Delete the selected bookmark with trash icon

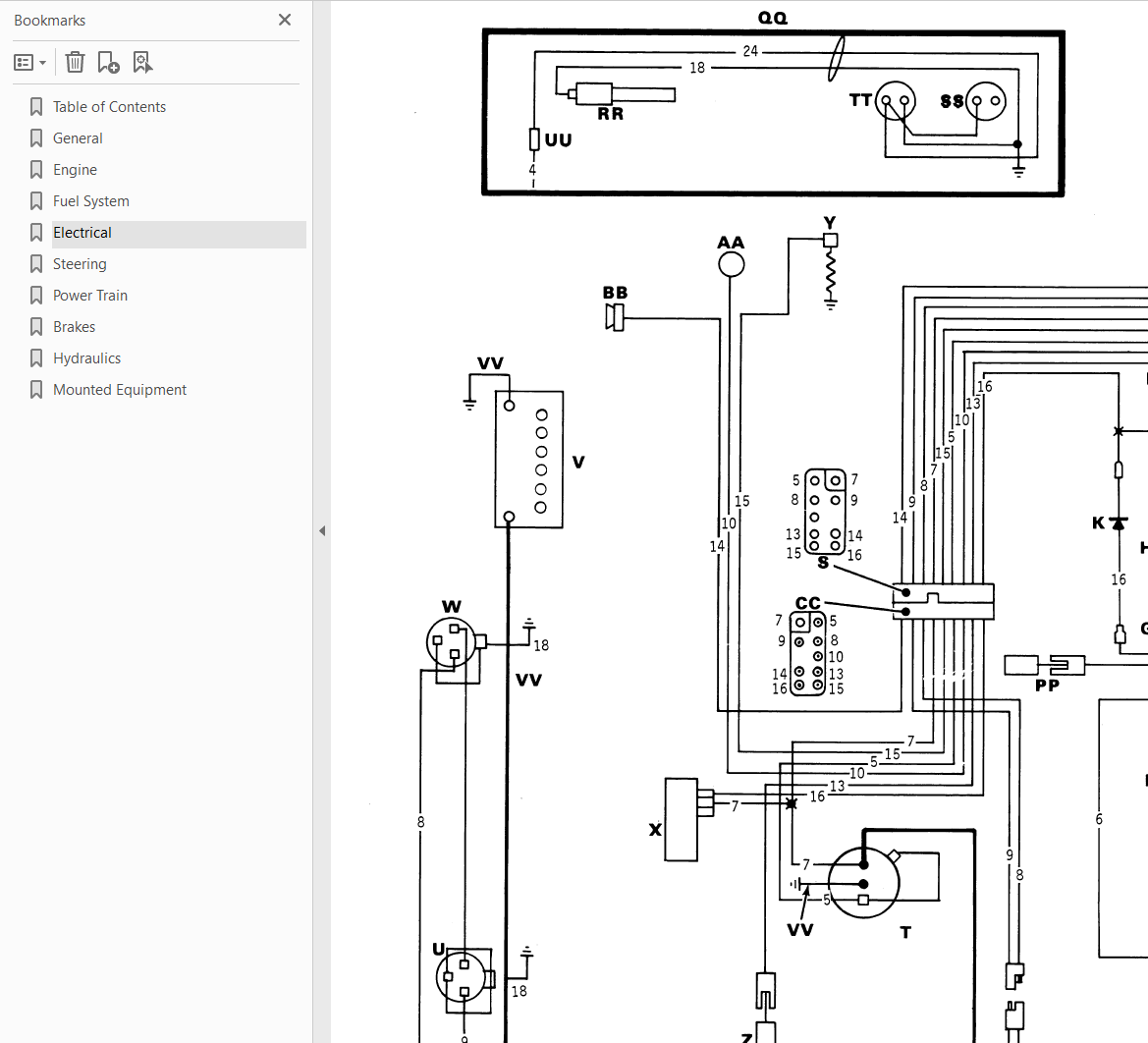[x=75, y=62]
